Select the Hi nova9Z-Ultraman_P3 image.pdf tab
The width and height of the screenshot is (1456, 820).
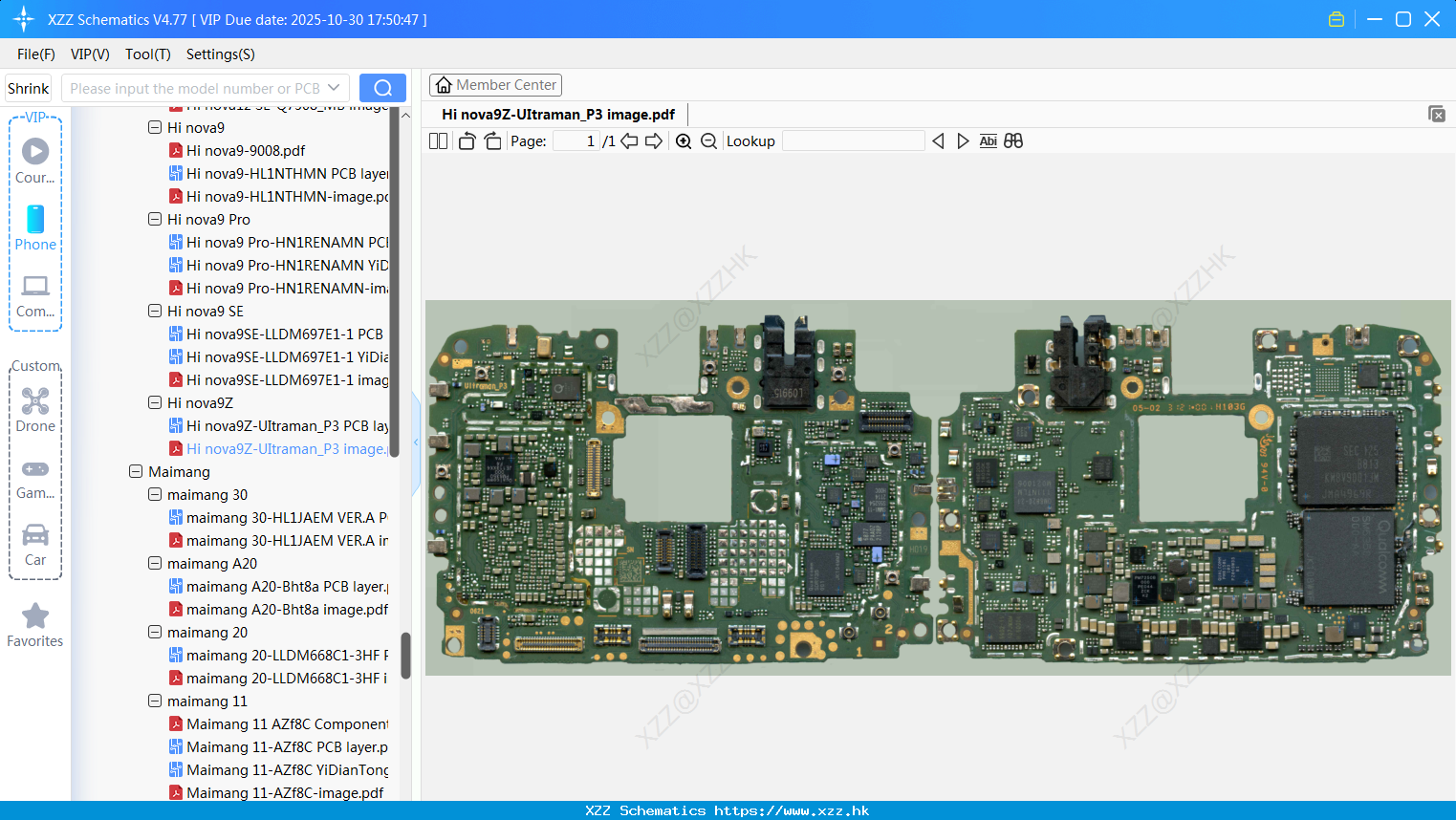pyautogui.click(x=558, y=115)
